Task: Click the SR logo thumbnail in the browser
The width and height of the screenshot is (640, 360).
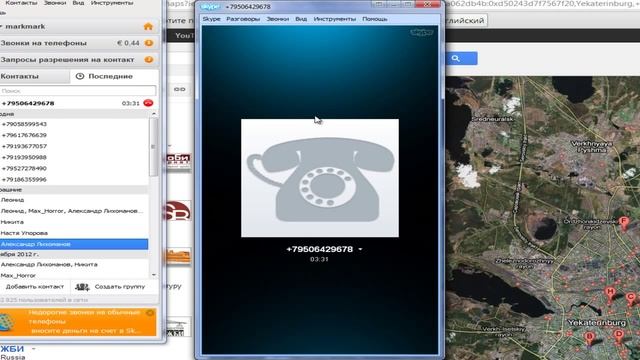Action: pyautogui.click(x=178, y=211)
